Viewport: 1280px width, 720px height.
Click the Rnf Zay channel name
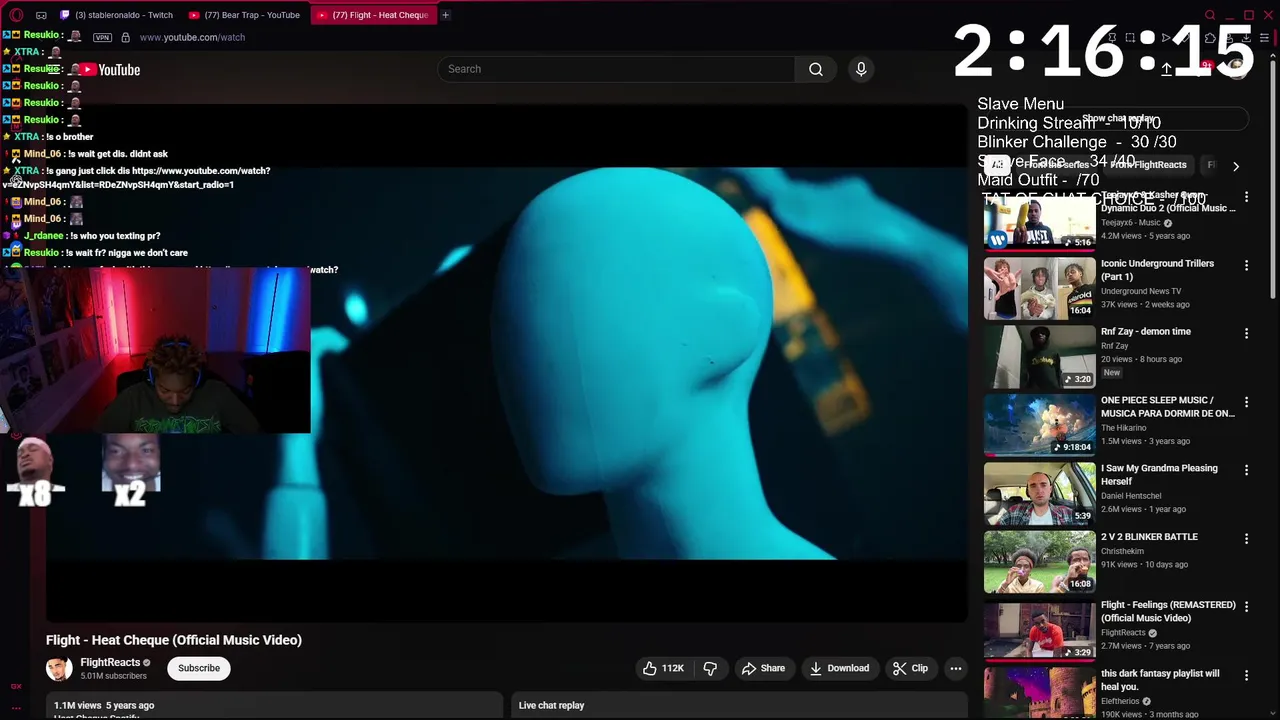1114,346
